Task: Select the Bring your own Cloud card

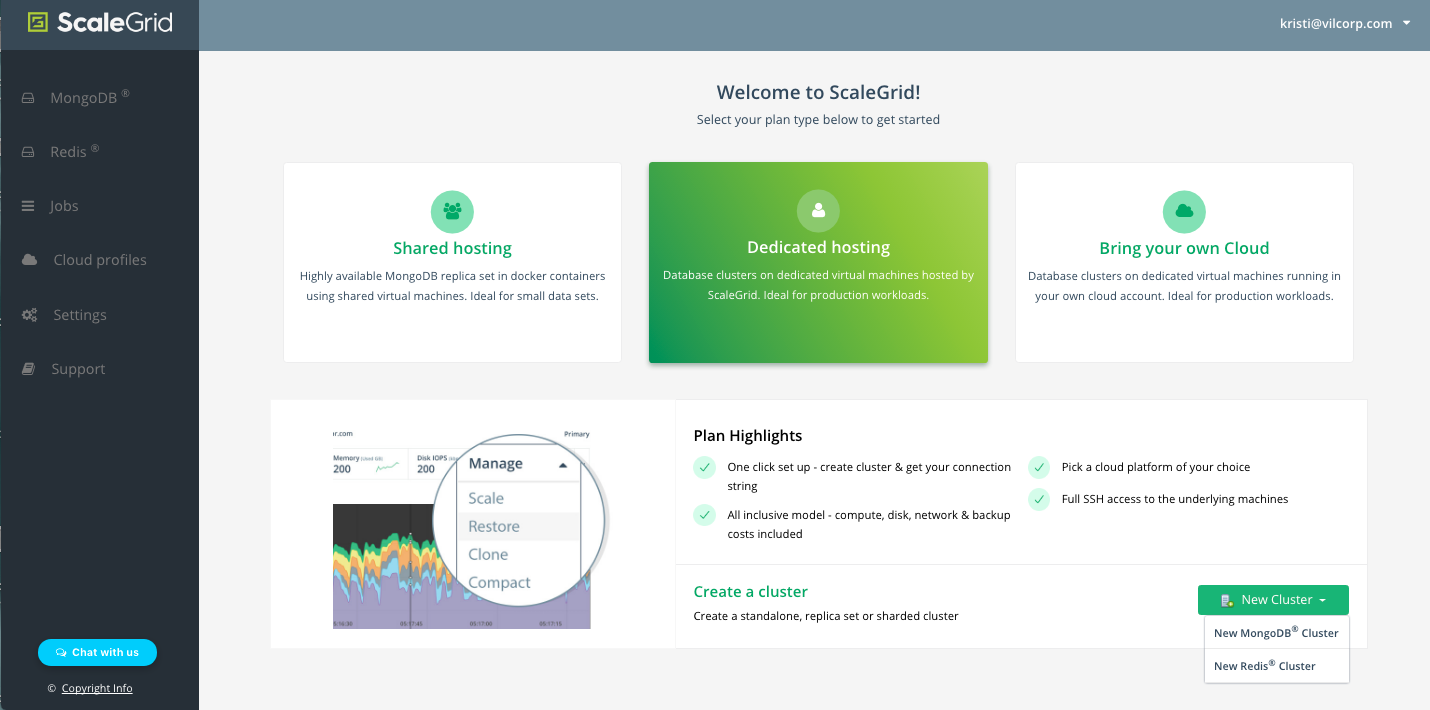Action: coord(1184,262)
